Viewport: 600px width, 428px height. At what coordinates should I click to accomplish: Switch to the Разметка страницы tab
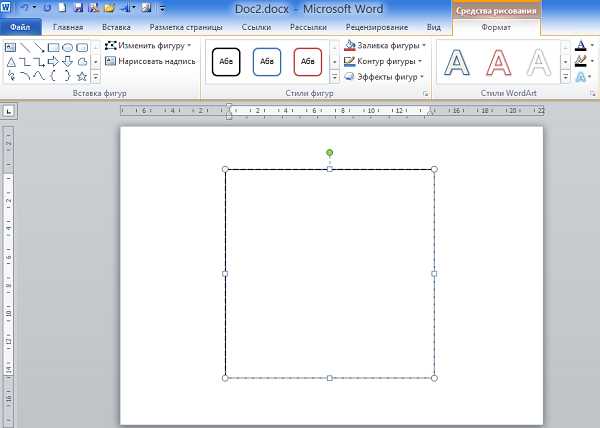pos(186,27)
